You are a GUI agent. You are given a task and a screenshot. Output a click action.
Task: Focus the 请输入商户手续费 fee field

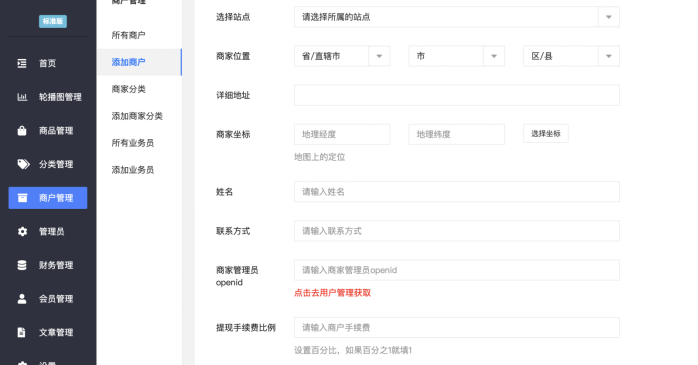(x=457, y=328)
